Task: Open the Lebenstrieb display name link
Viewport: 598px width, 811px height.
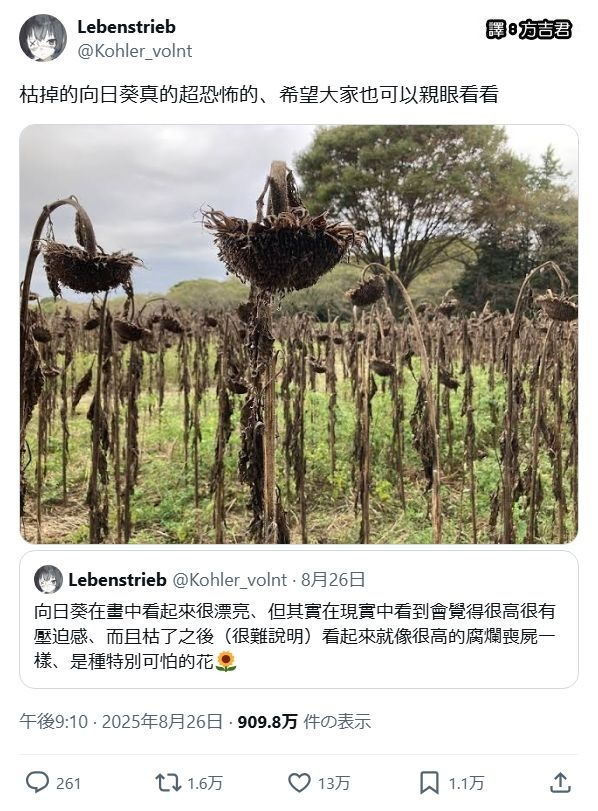Action: (126, 27)
